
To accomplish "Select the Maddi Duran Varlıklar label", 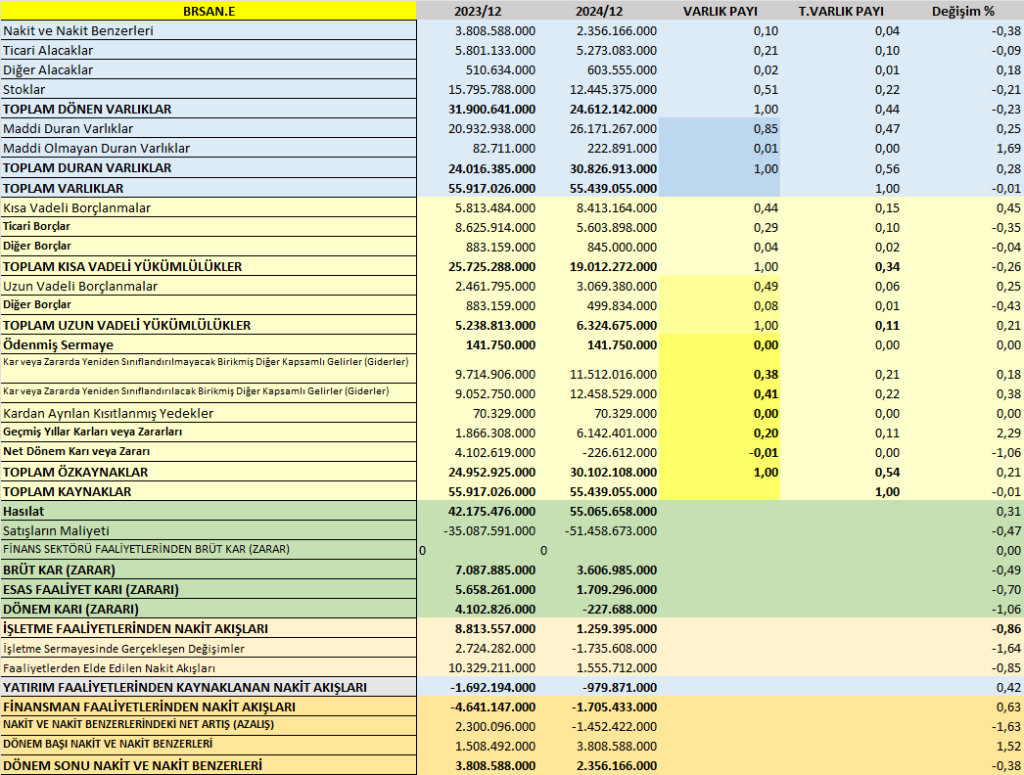I will tap(208, 129).
